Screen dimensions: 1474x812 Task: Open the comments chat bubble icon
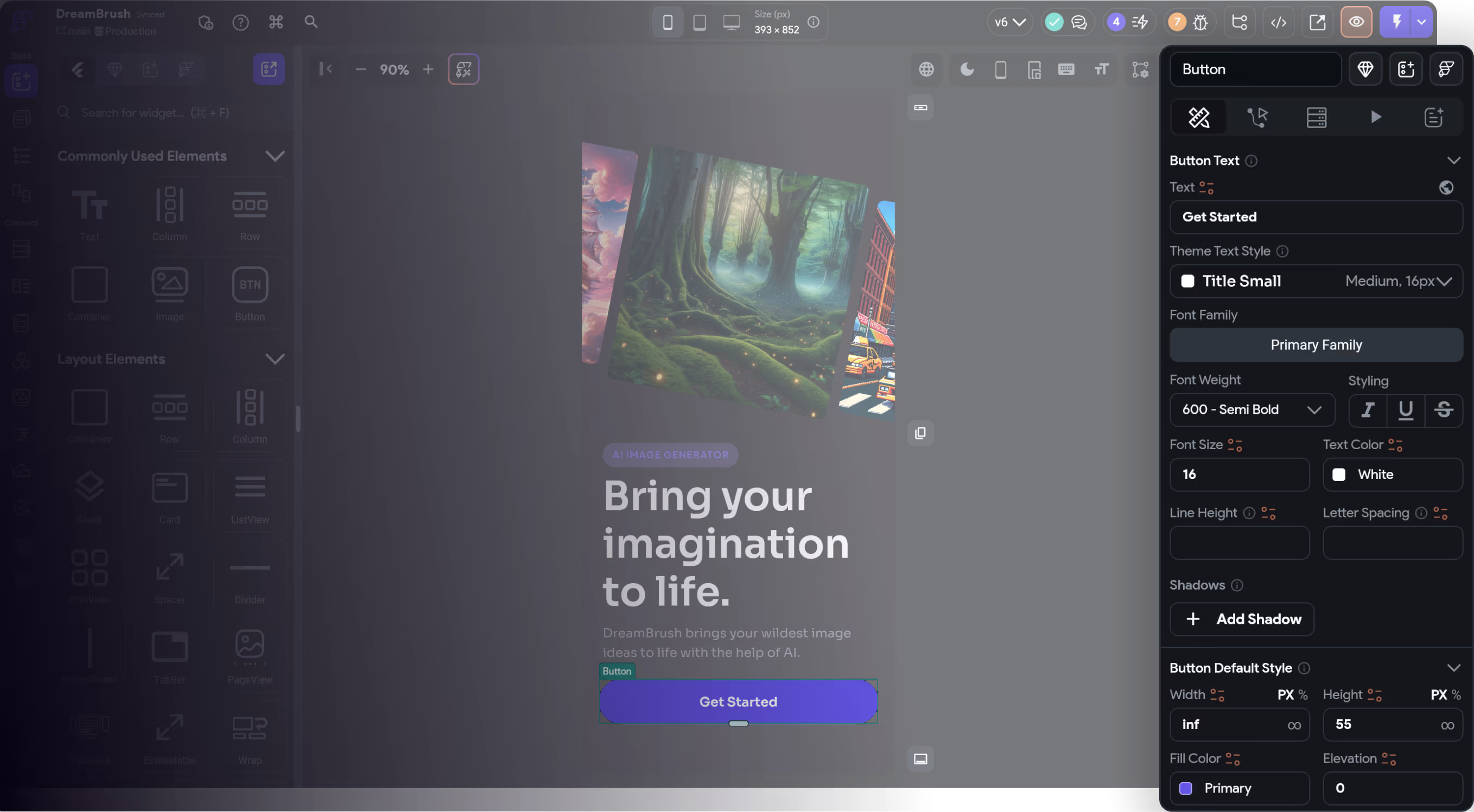click(x=1078, y=22)
